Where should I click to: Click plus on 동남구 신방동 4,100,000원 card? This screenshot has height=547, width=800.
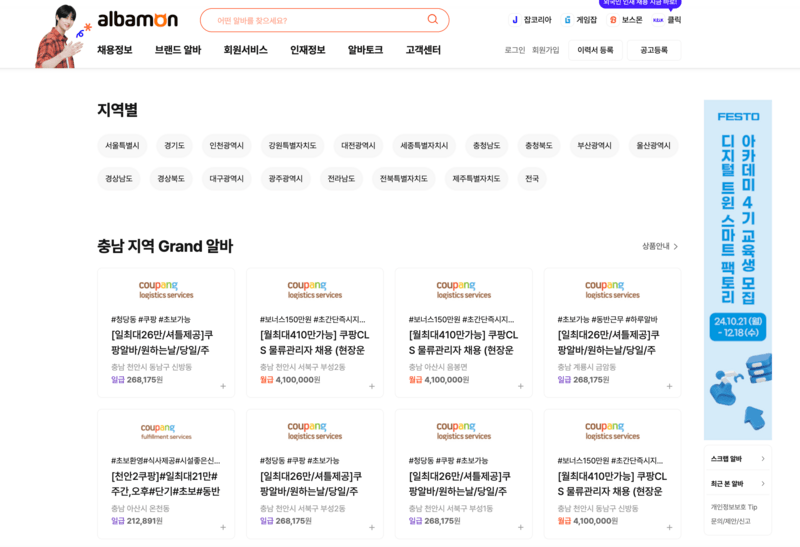(669, 527)
